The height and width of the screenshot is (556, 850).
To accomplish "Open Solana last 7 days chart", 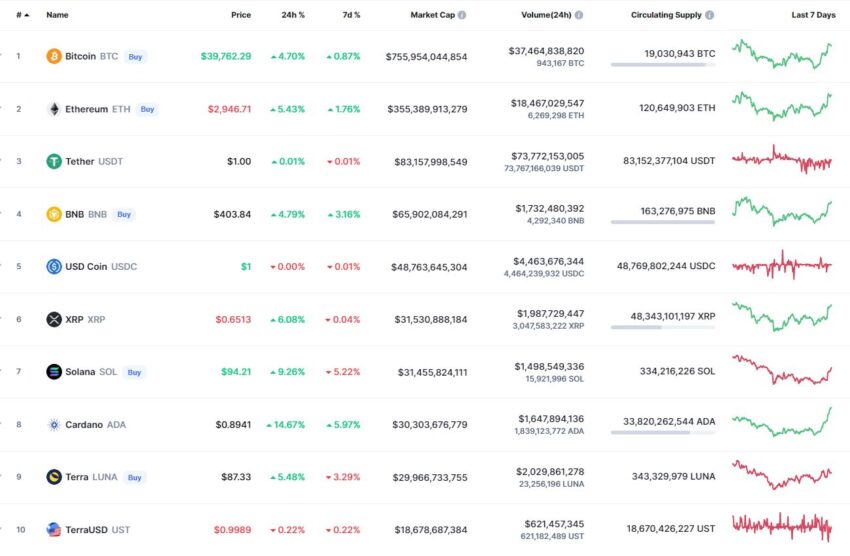I will pos(782,370).
